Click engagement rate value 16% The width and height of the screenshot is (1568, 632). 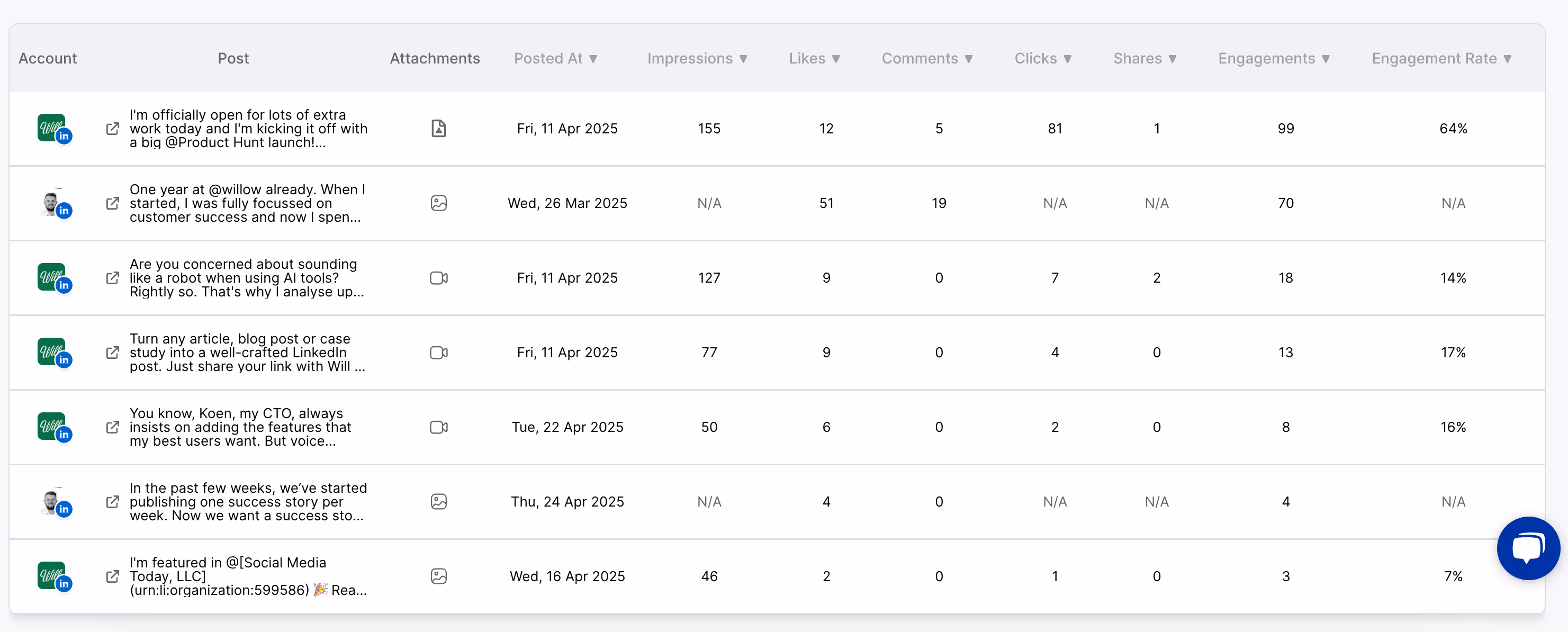point(1453,427)
